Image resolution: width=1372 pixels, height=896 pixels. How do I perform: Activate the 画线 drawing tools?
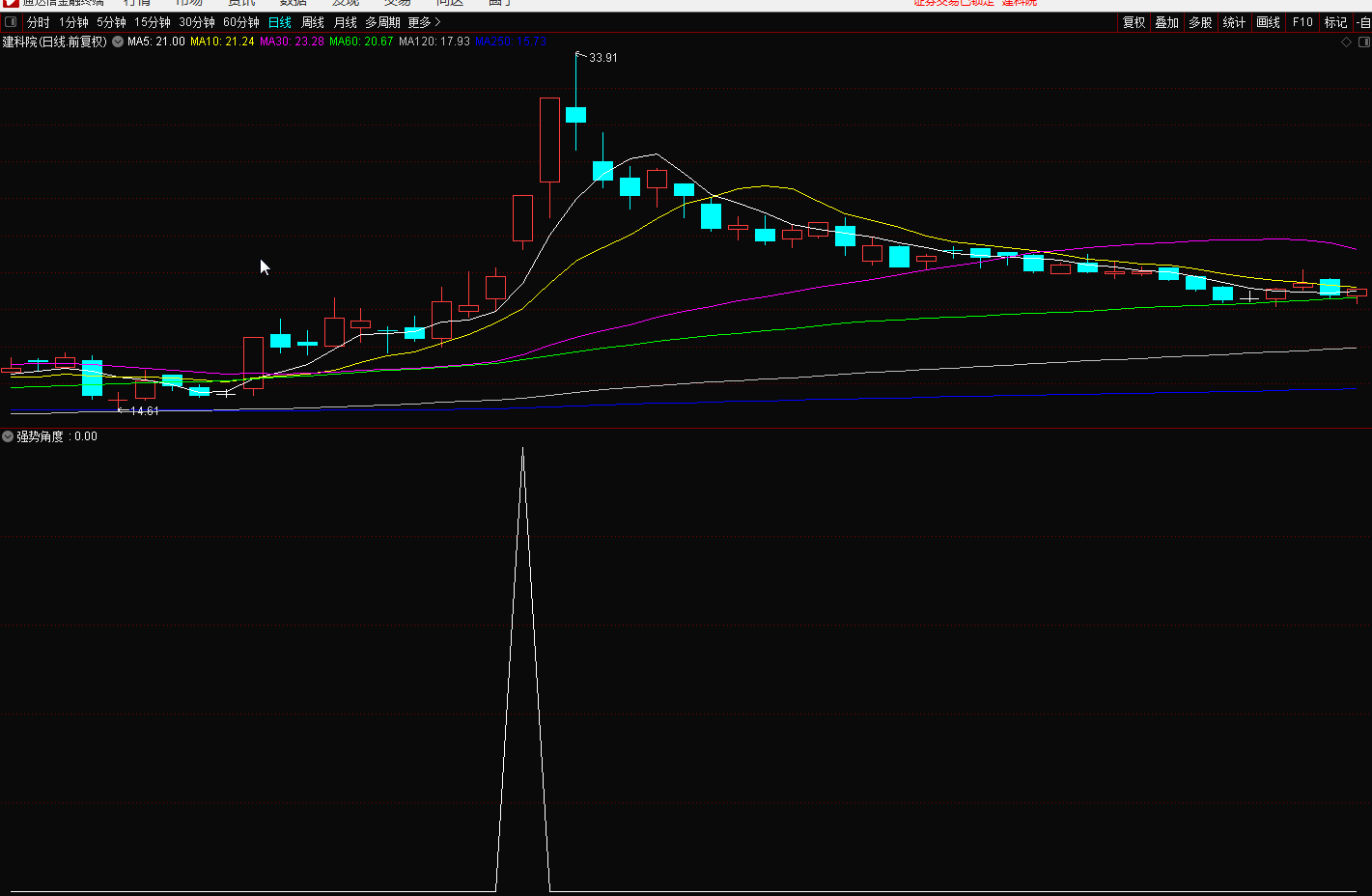1268,22
